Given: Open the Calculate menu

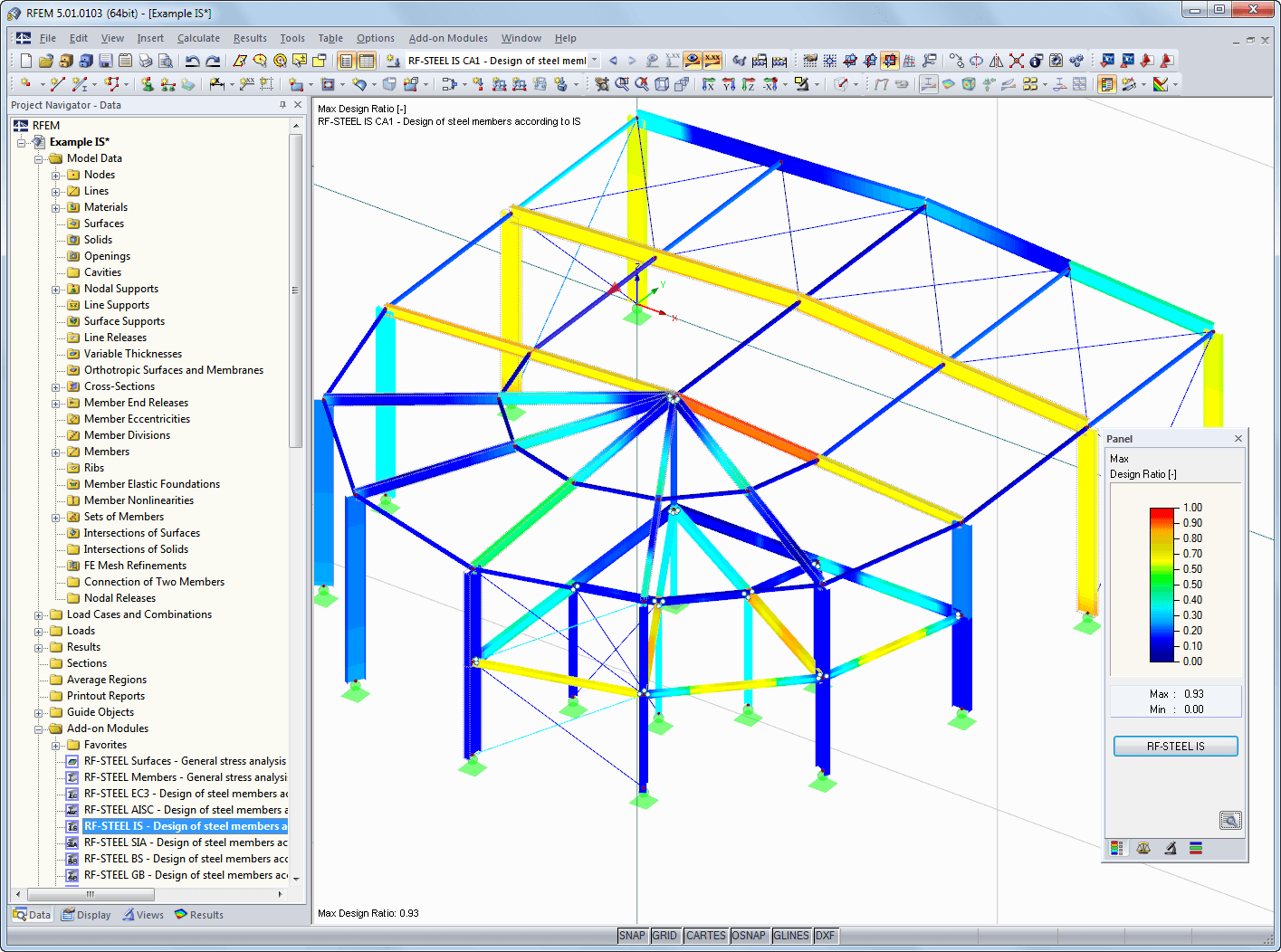Looking at the screenshot, I should [198, 38].
